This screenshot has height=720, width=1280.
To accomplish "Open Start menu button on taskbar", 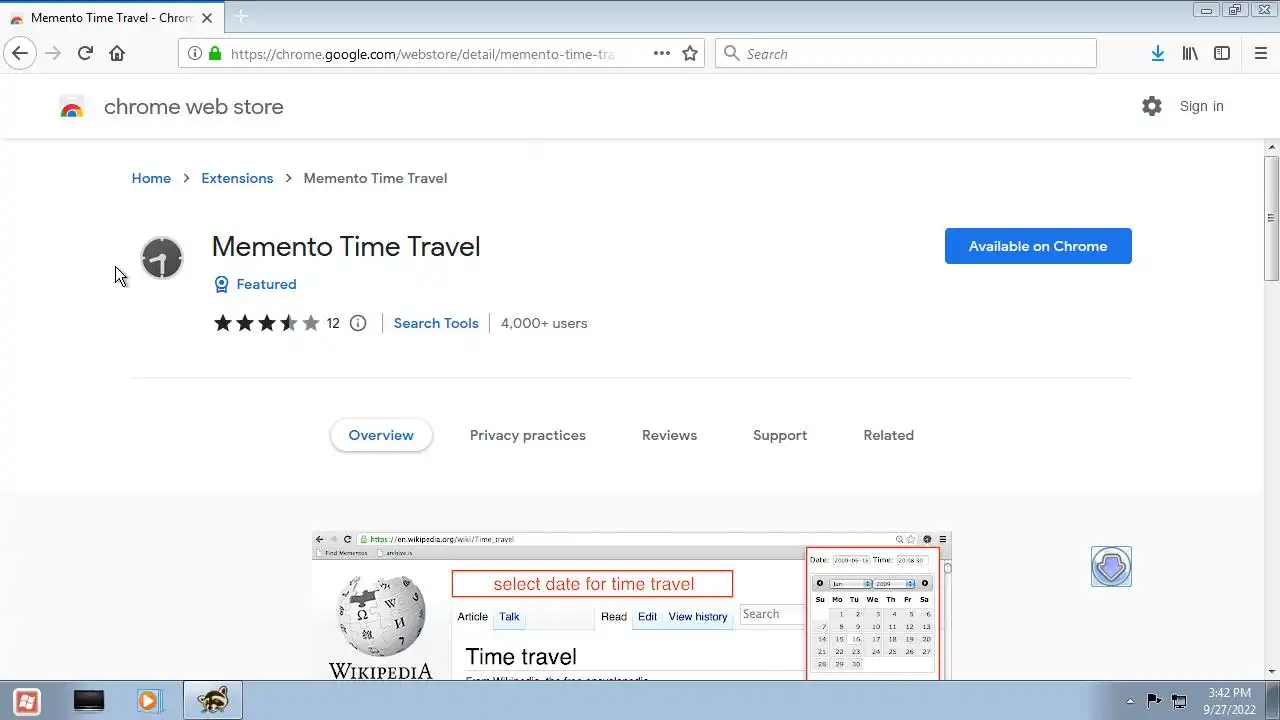I will click(x=27, y=701).
